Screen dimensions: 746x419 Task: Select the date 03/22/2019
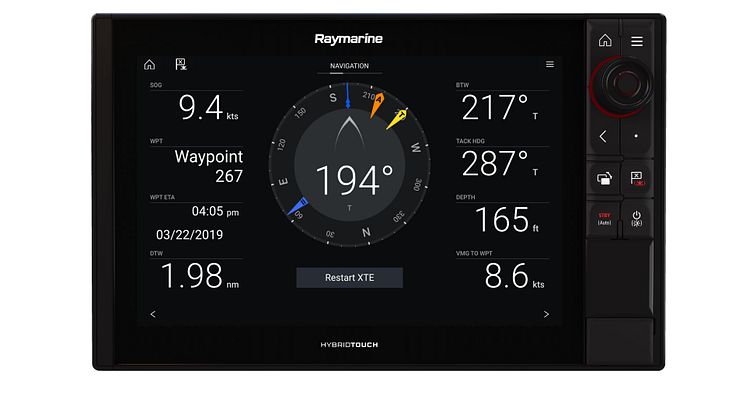pyautogui.click(x=189, y=234)
